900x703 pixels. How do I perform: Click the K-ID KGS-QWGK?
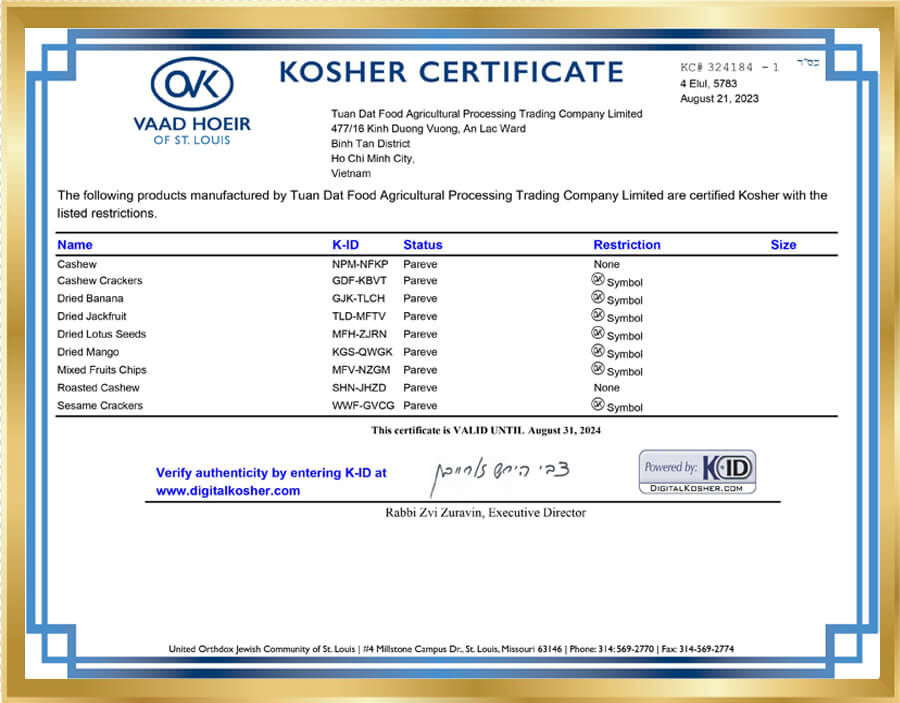(x=362, y=352)
